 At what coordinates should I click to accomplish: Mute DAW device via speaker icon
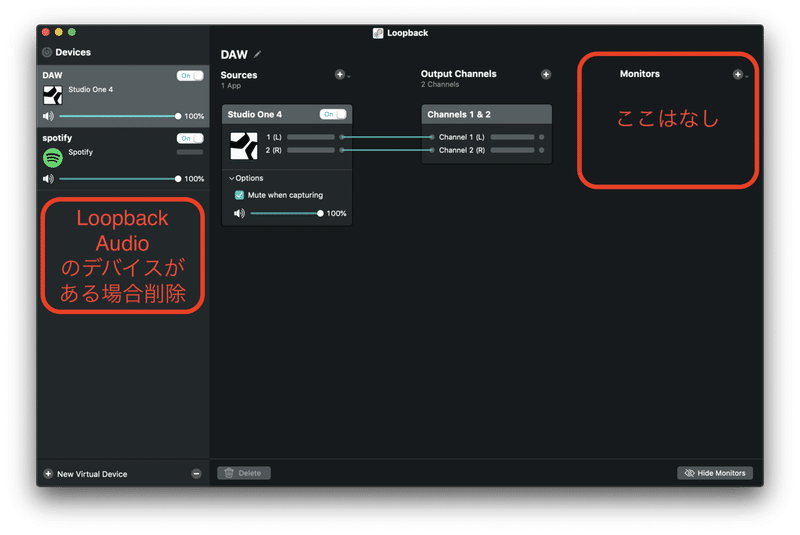(48, 116)
